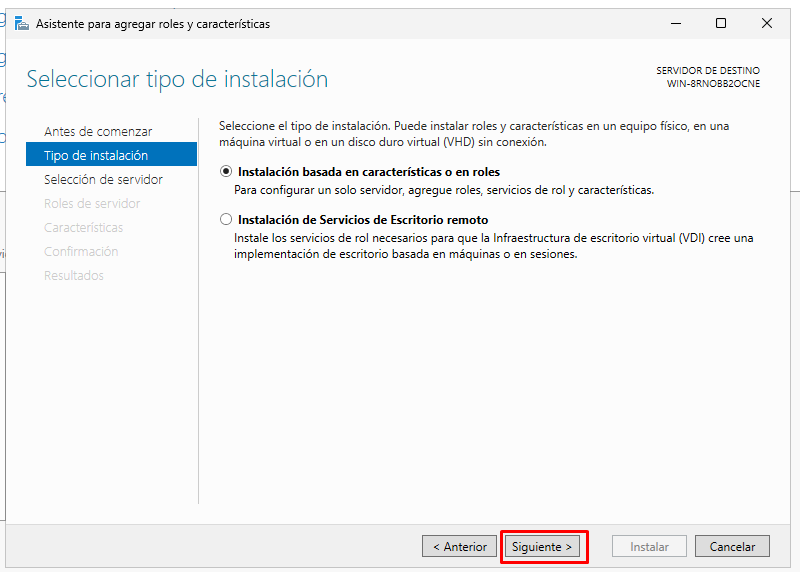The width and height of the screenshot is (800, 572).
Task: Click the disabled Instalar button
Action: 649,546
